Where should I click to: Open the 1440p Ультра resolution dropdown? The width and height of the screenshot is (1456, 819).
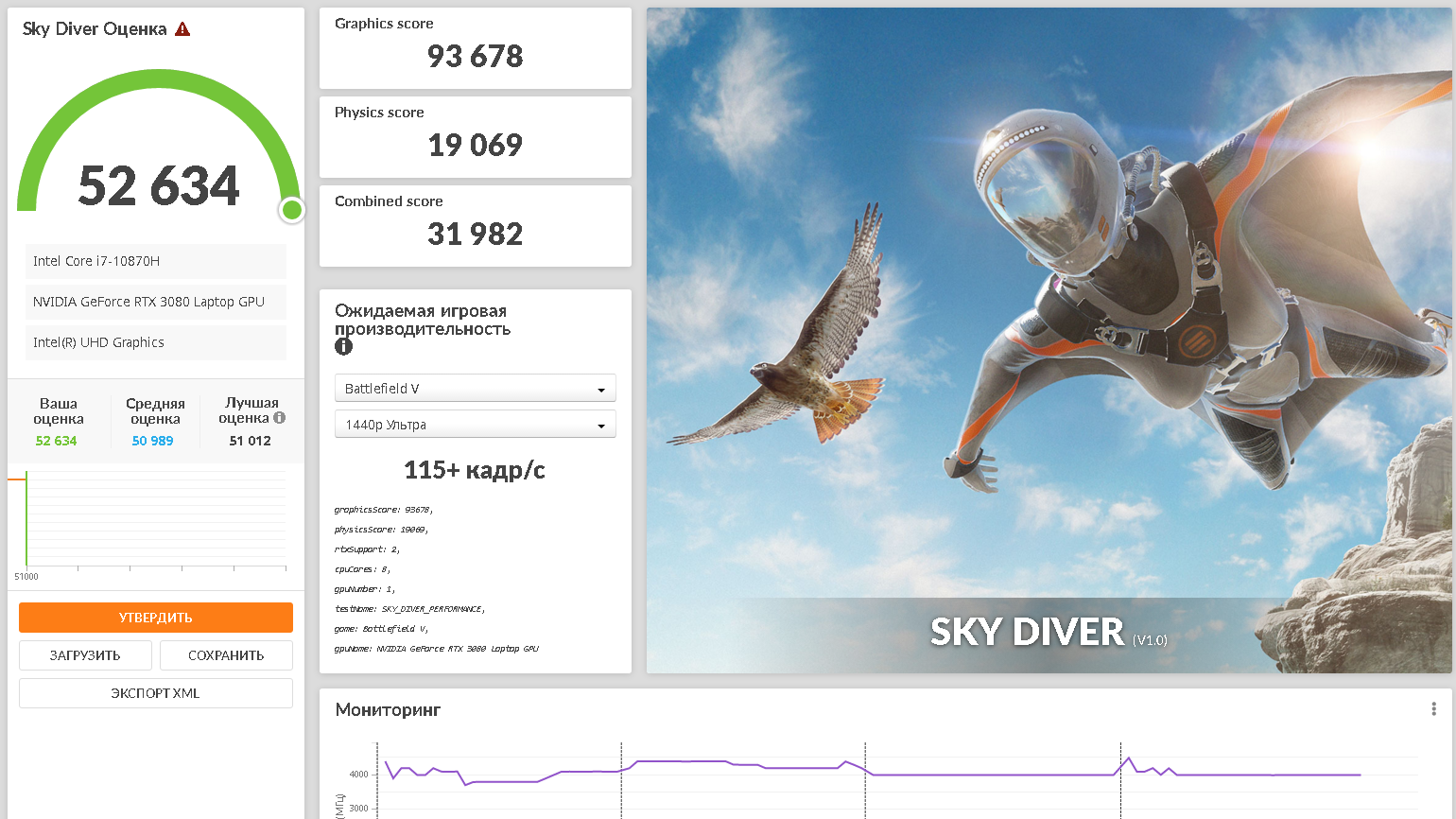click(x=476, y=425)
